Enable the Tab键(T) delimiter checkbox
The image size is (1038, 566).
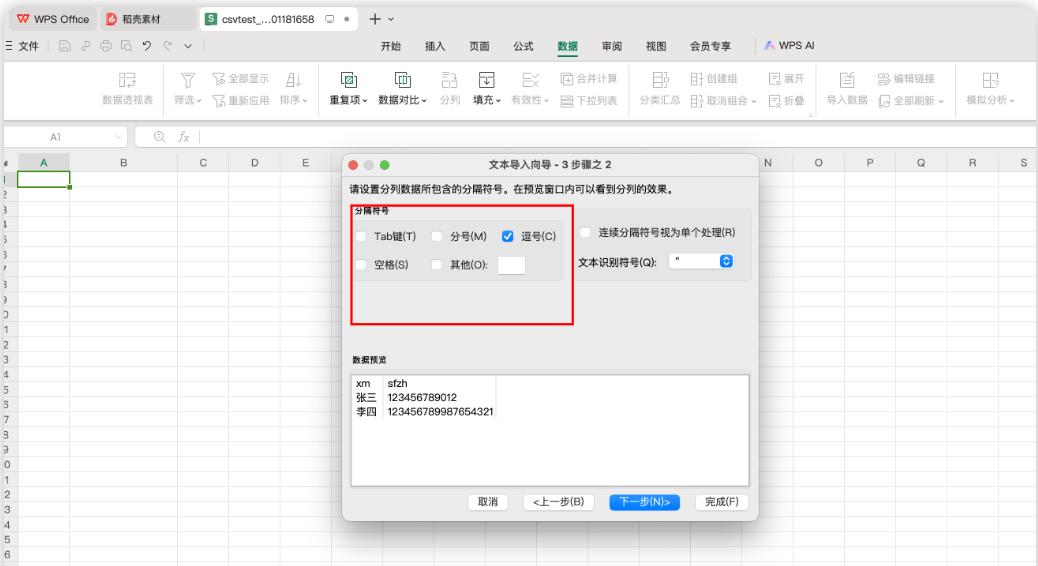[361, 237]
